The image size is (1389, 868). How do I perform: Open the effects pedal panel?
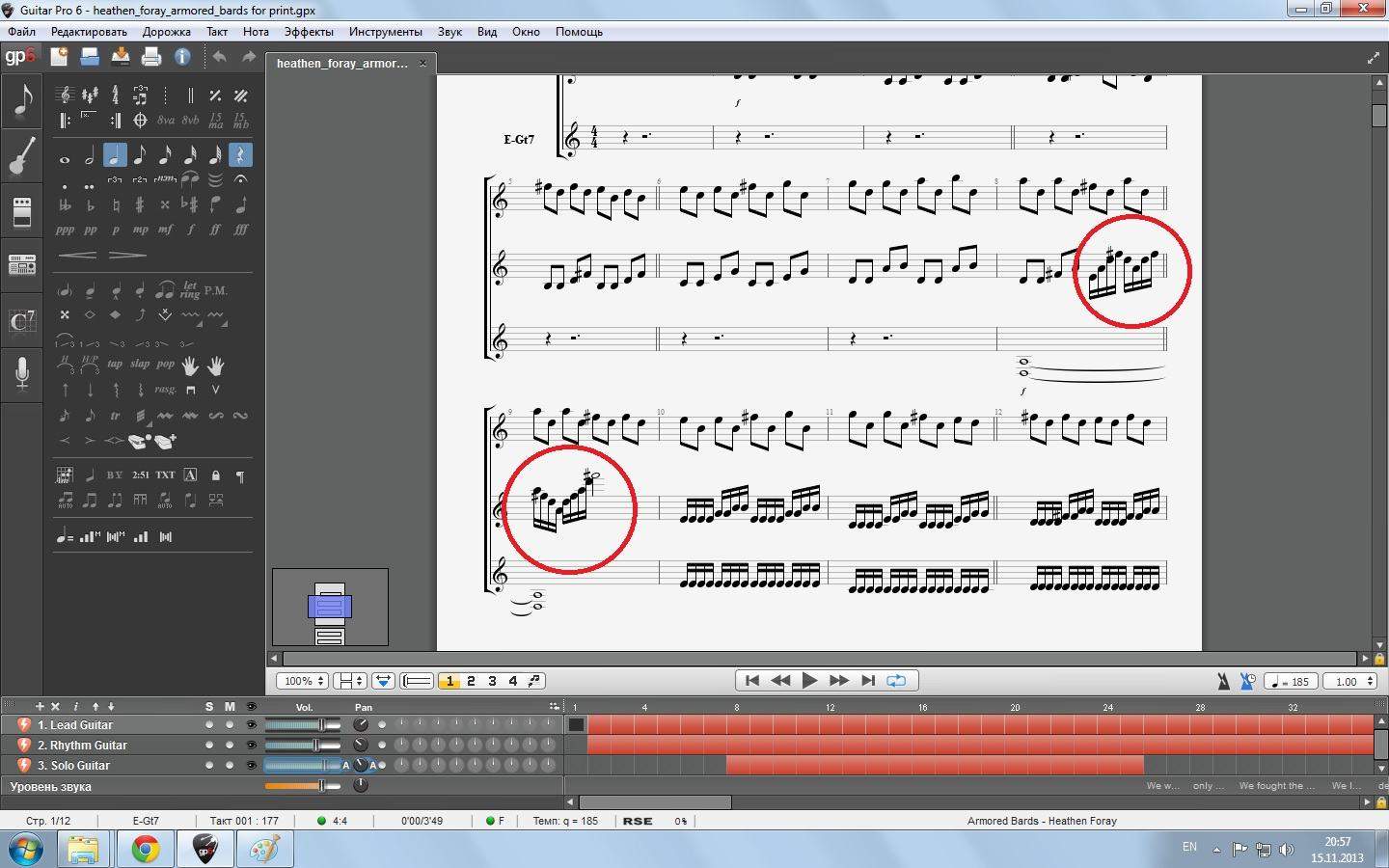coord(21,211)
